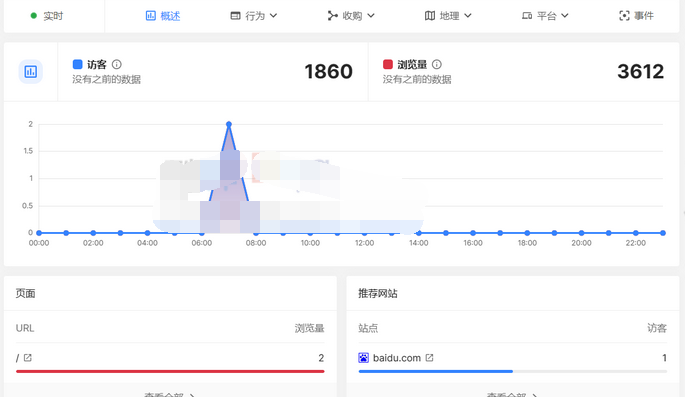685x397 pixels.
Task: Toggle the blue 访客 series swatch
Action: 77,65
